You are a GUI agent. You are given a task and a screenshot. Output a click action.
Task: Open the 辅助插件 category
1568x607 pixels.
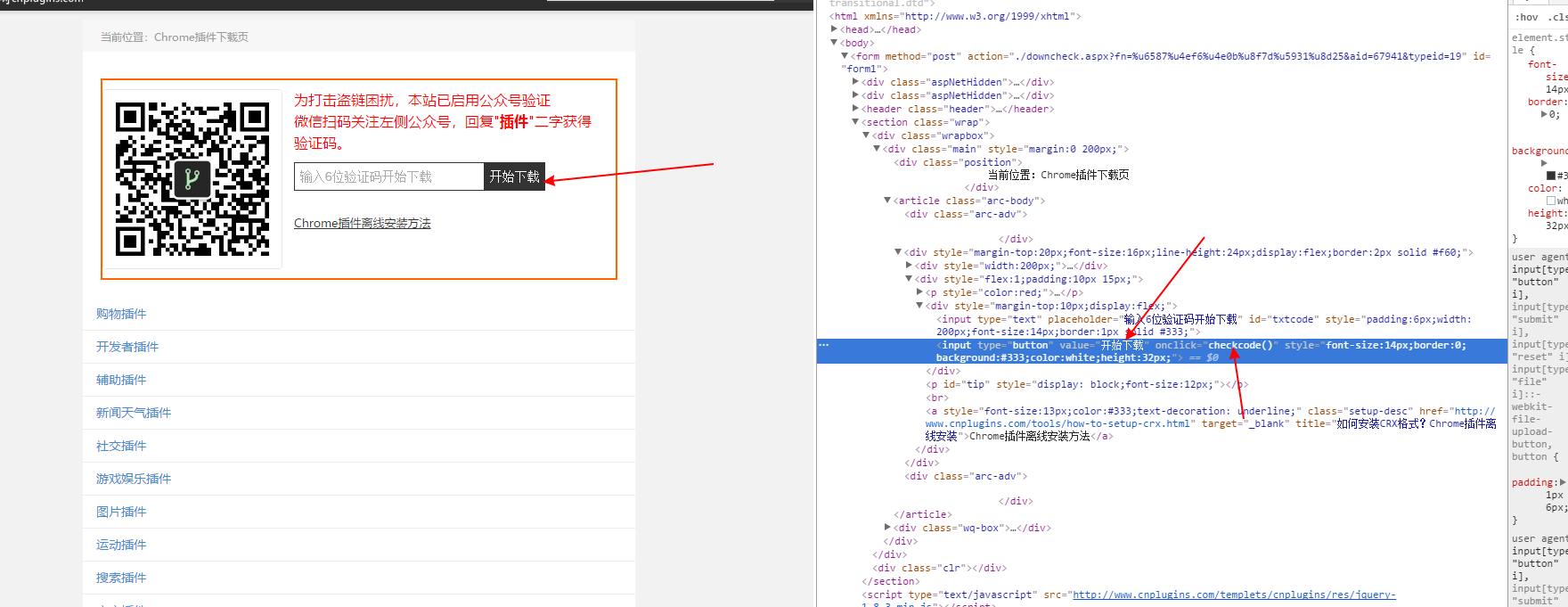click(x=121, y=380)
